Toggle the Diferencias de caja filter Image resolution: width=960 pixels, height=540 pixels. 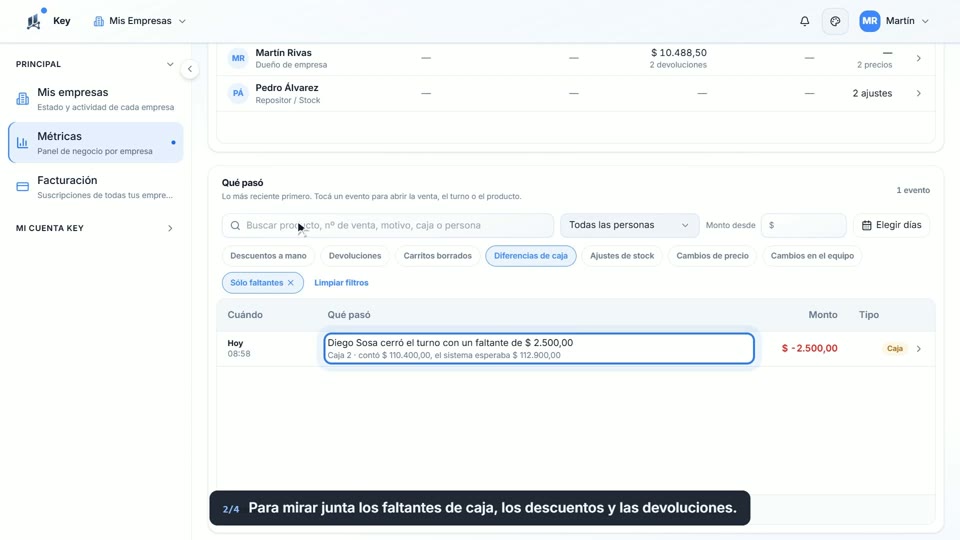coord(531,256)
